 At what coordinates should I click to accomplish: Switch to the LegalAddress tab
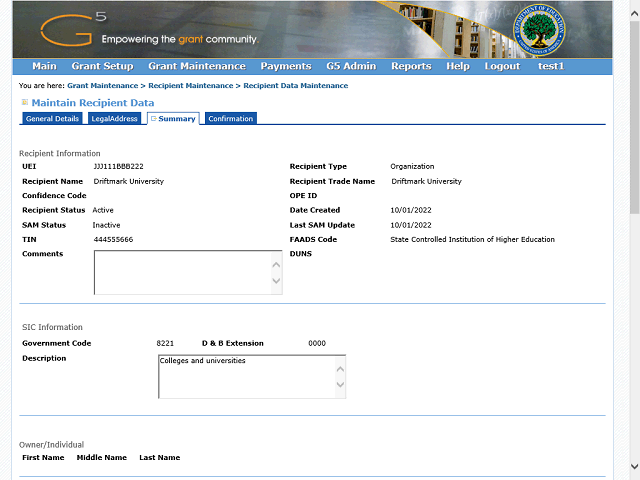click(x=114, y=119)
